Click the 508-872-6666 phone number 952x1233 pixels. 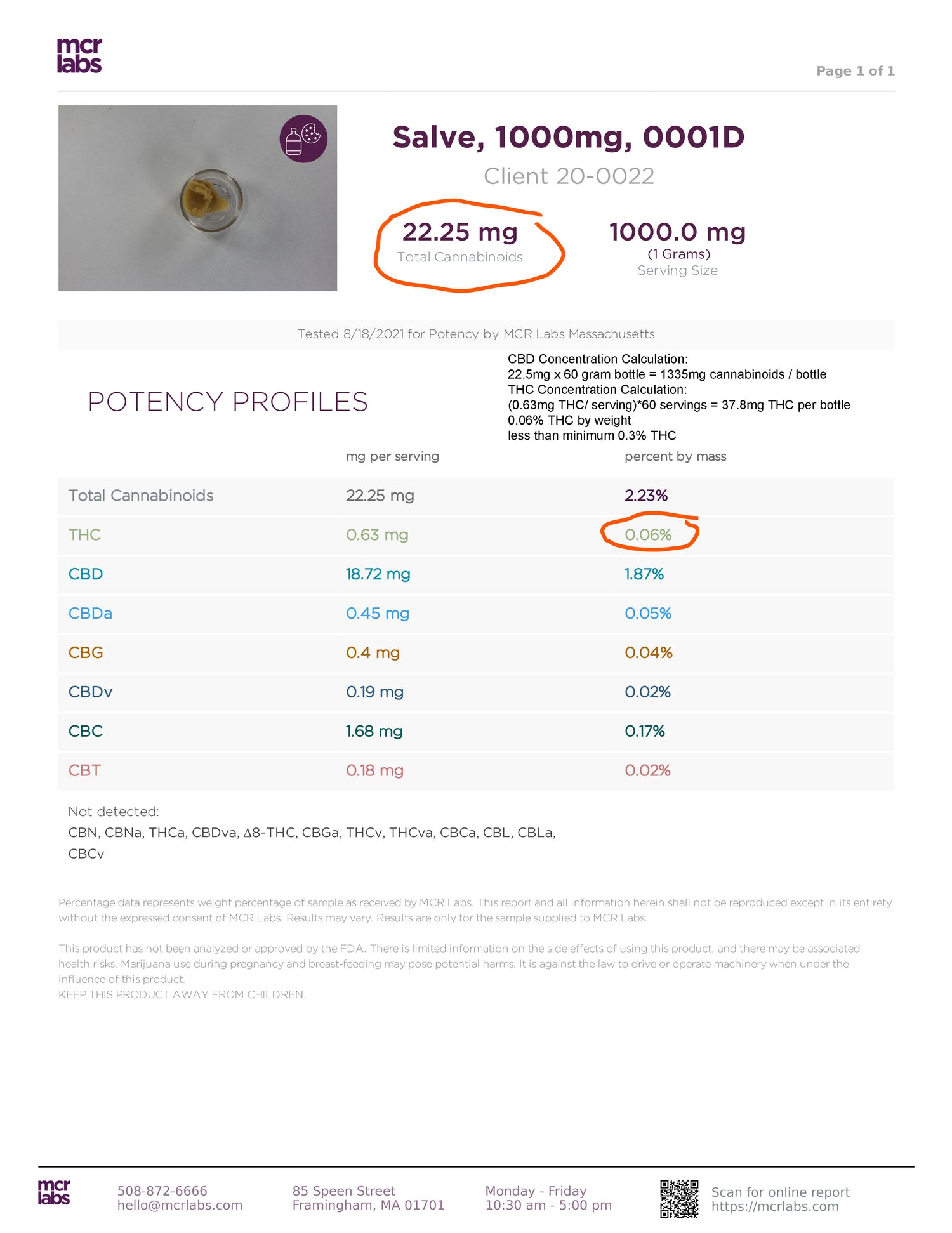162,1191
